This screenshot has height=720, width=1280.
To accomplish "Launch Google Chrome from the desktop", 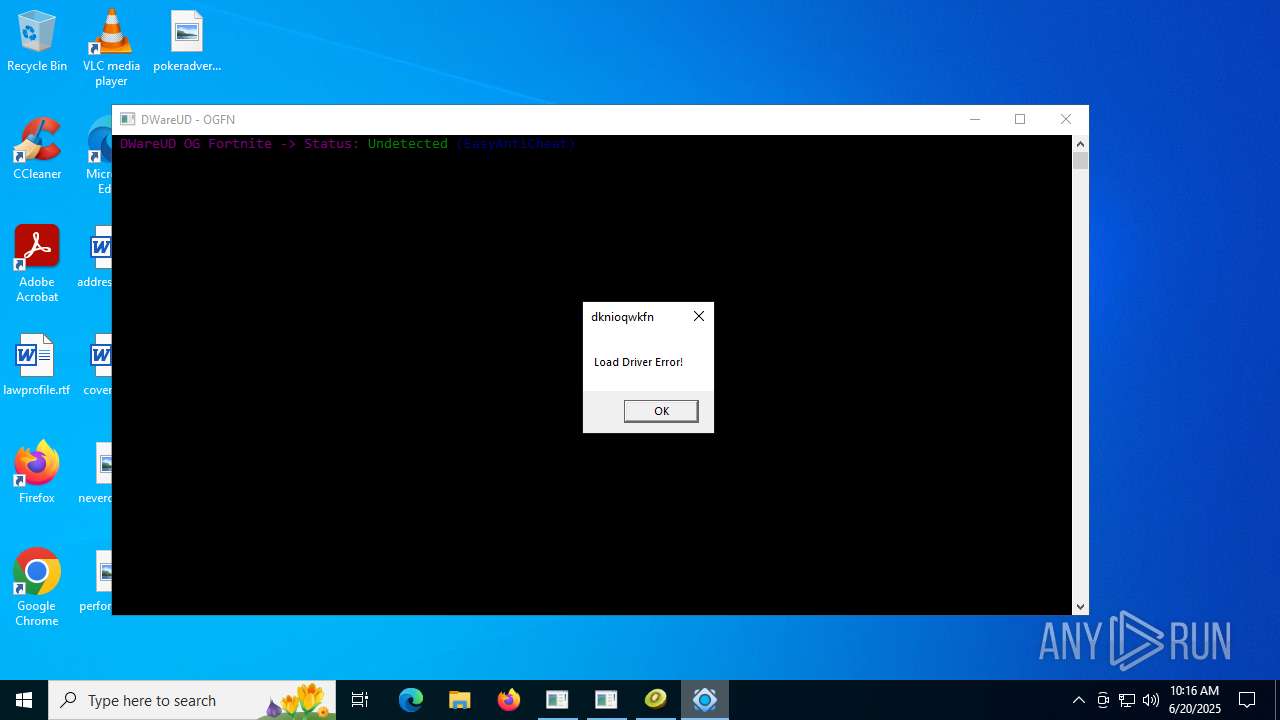I will pos(37,588).
